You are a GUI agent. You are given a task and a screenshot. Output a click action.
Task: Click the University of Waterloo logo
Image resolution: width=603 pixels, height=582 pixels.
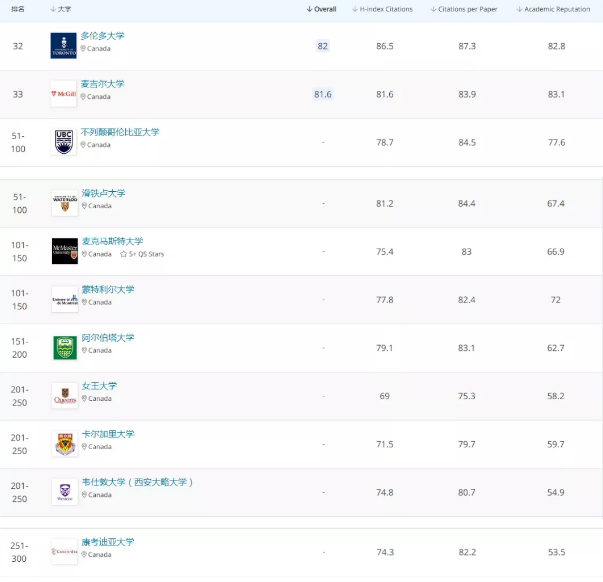click(65, 203)
